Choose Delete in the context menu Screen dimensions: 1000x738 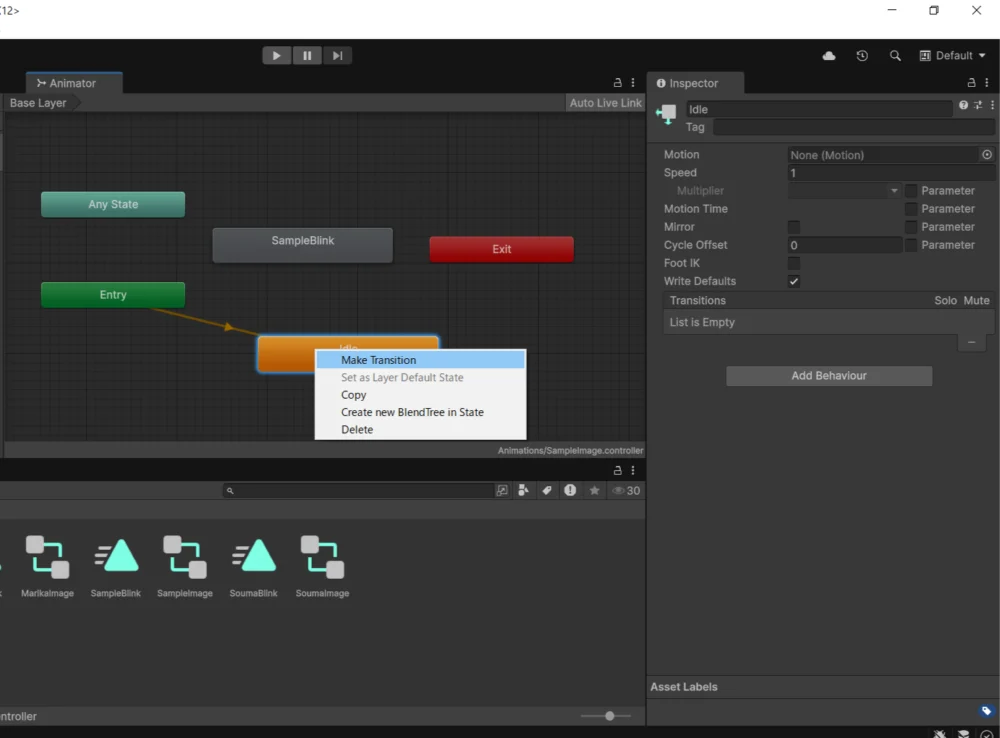coord(357,430)
